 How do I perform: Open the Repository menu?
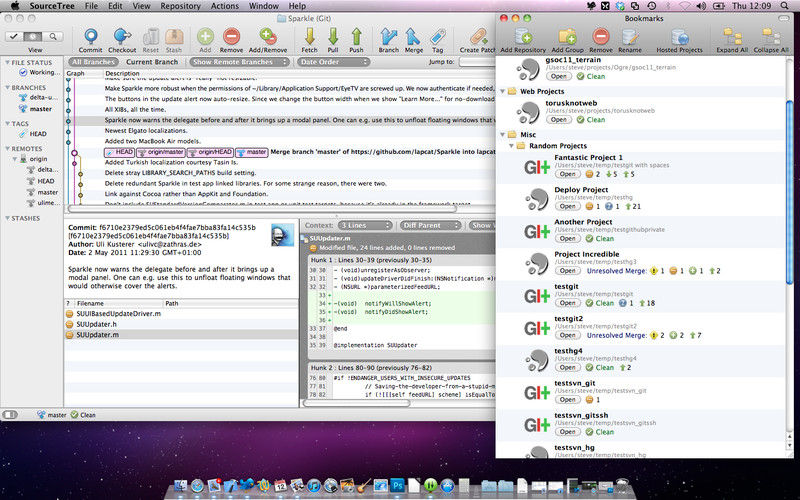(180, 6)
